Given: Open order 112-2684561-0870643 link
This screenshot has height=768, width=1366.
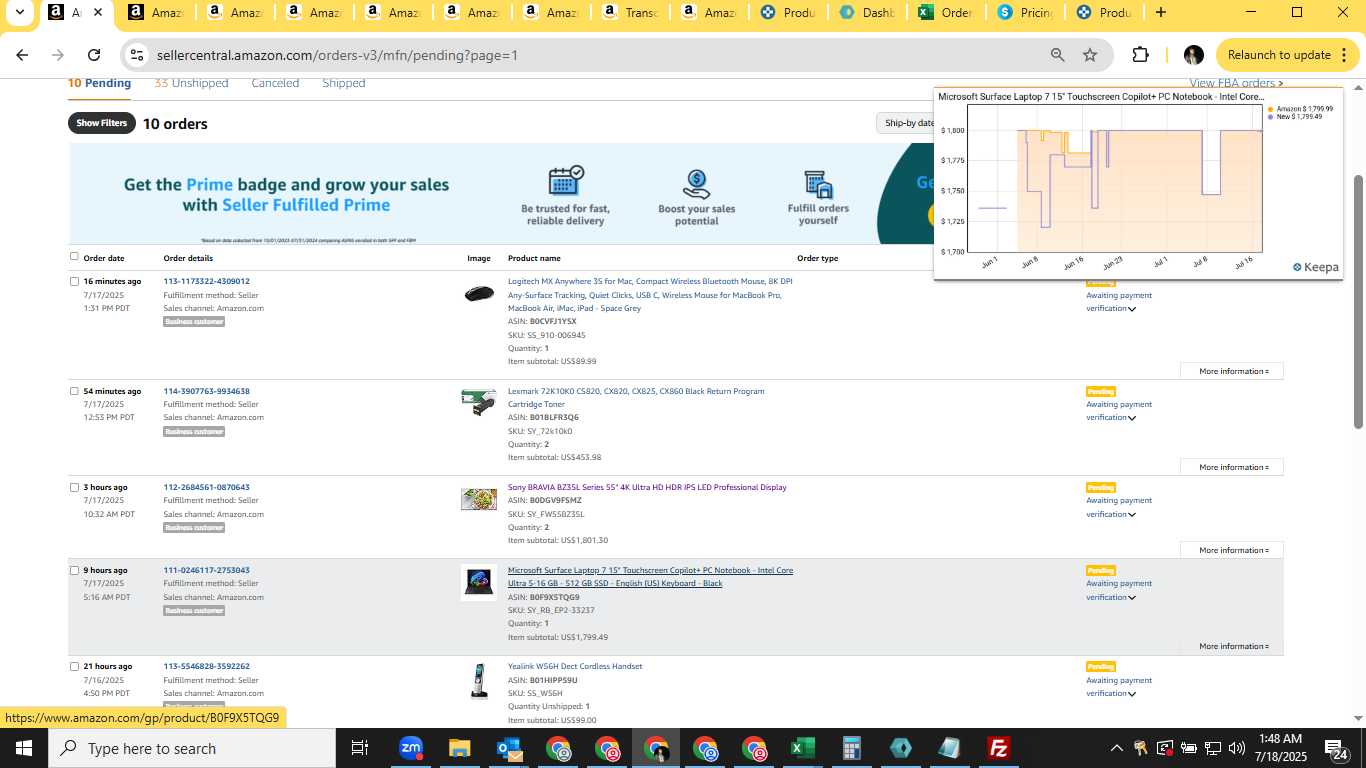Looking at the screenshot, I should (206, 487).
